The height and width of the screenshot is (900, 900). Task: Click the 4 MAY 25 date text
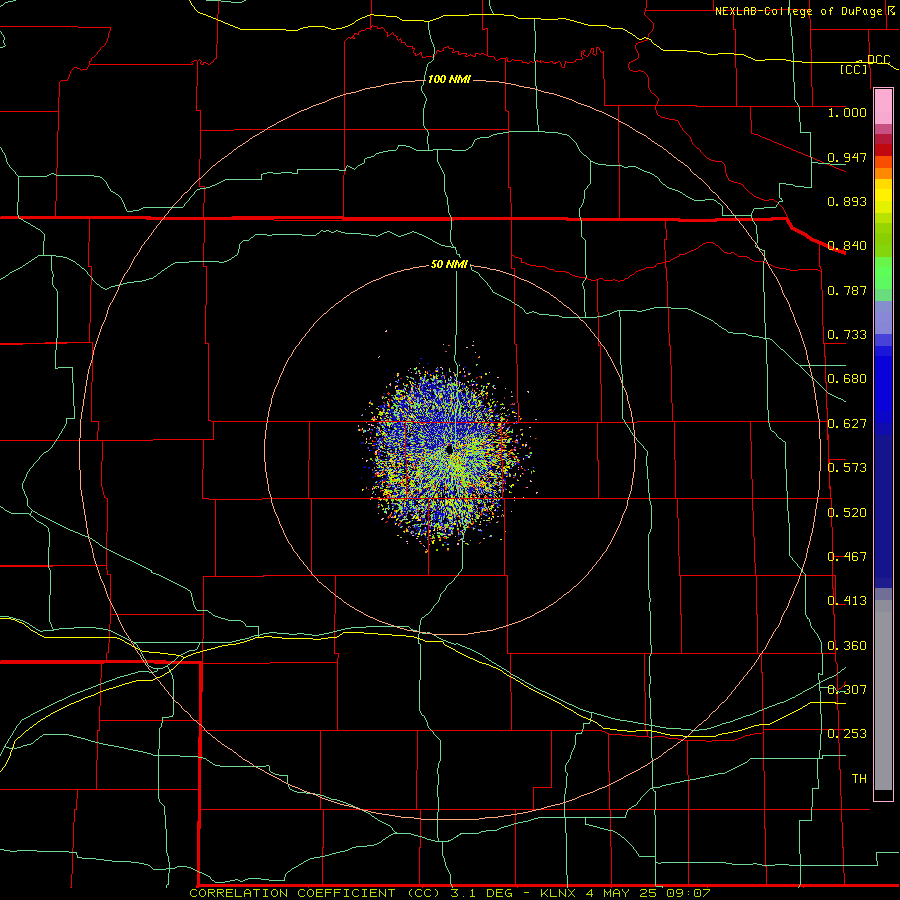pyautogui.click(x=621, y=893)
